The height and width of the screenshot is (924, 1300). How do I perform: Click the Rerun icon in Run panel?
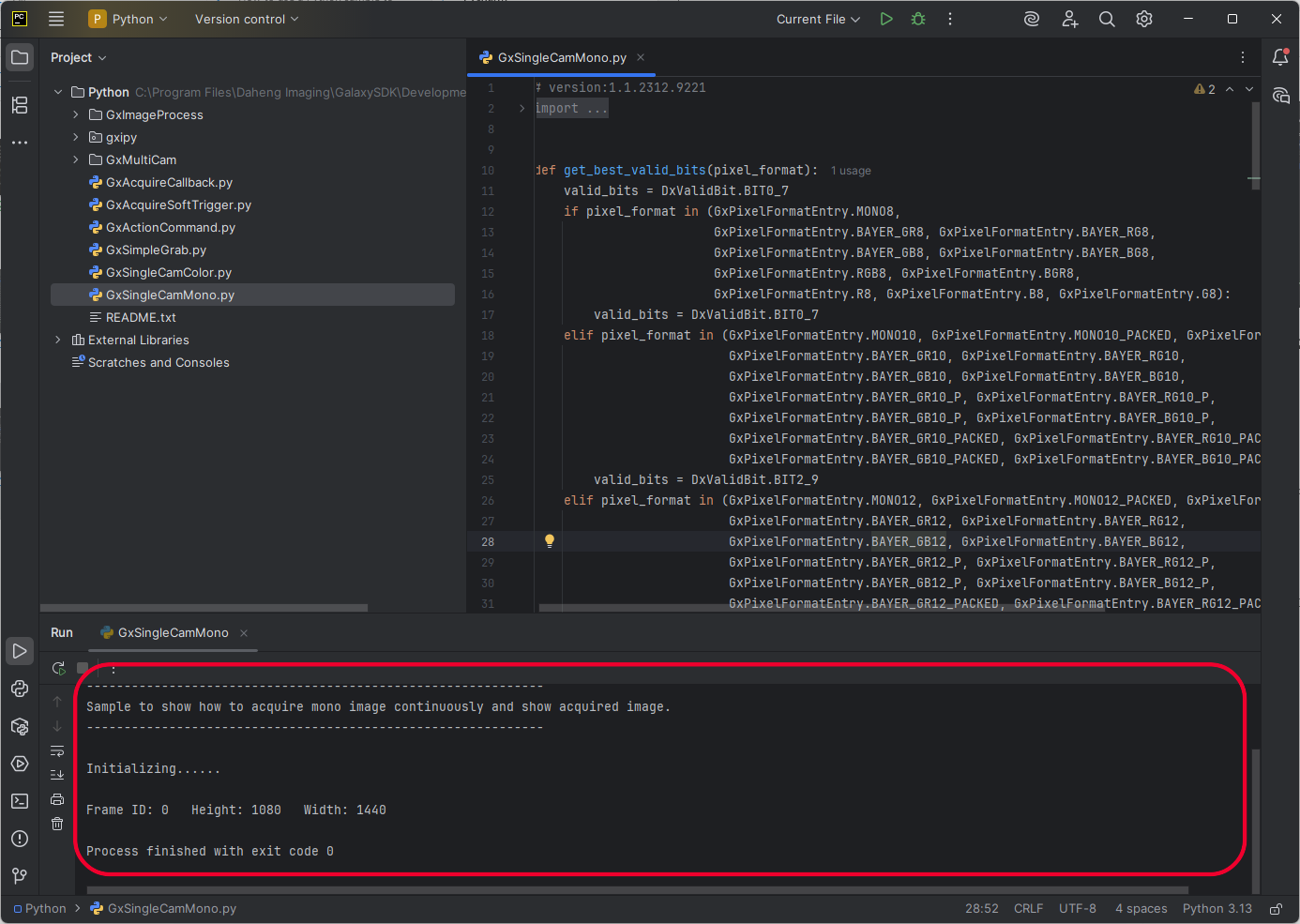[x=58, y=668]
